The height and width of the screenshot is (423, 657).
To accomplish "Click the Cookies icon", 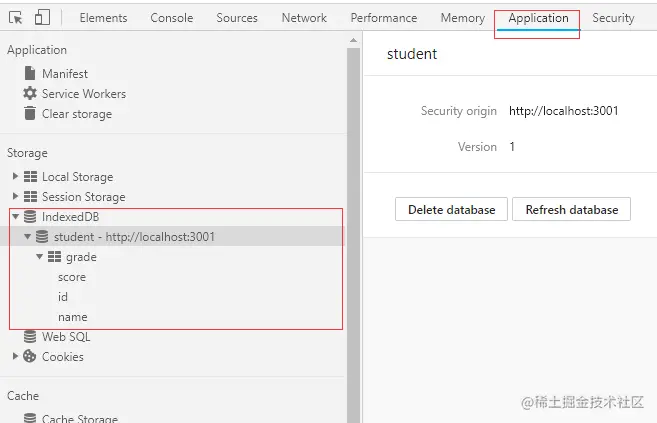I will (x=29, y=356).
